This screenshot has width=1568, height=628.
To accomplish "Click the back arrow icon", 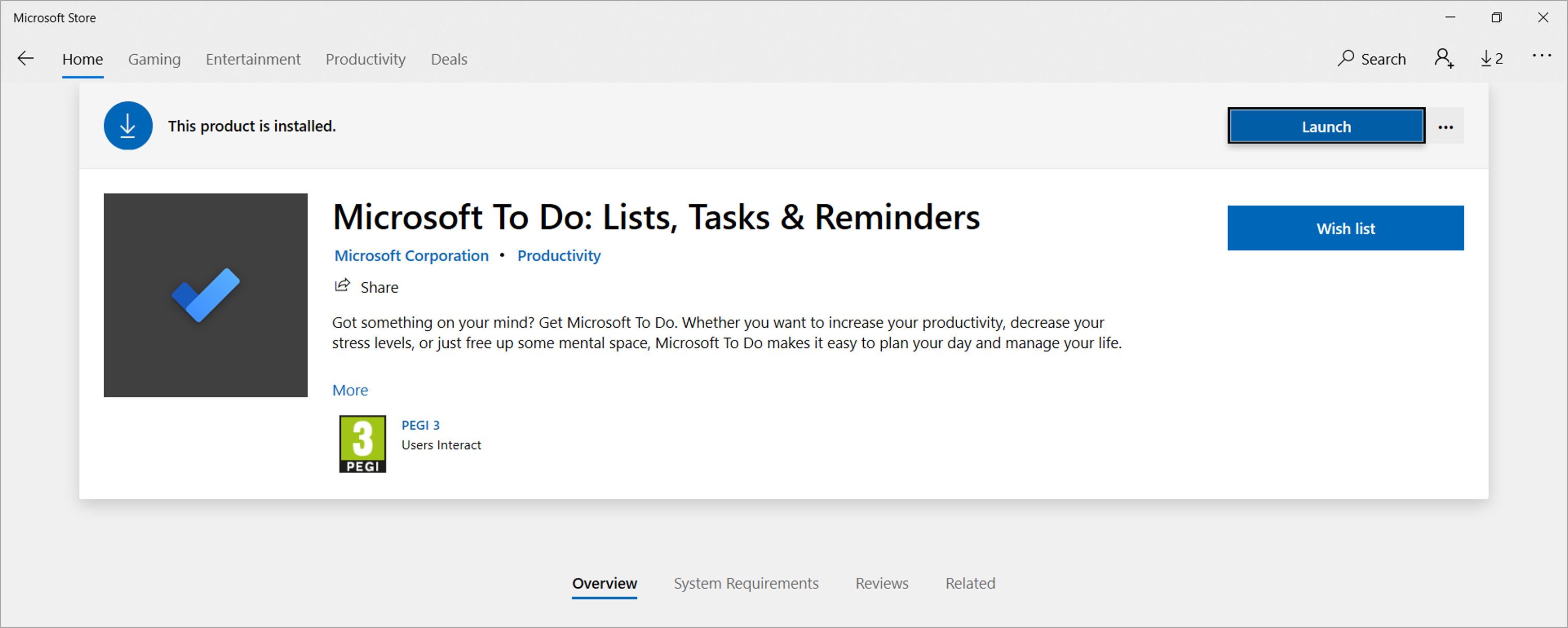I will pos(26,59).
